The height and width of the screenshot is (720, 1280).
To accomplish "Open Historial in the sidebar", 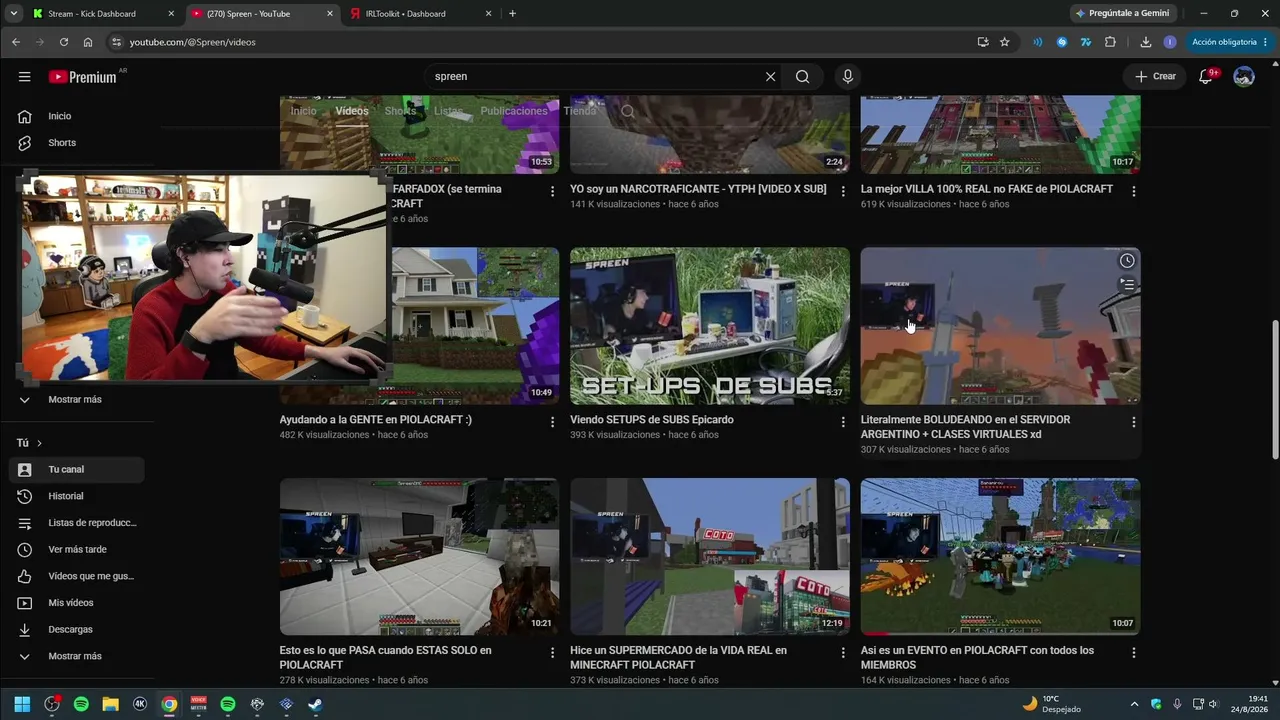I will pyautogui.click(x=77, y=496).
